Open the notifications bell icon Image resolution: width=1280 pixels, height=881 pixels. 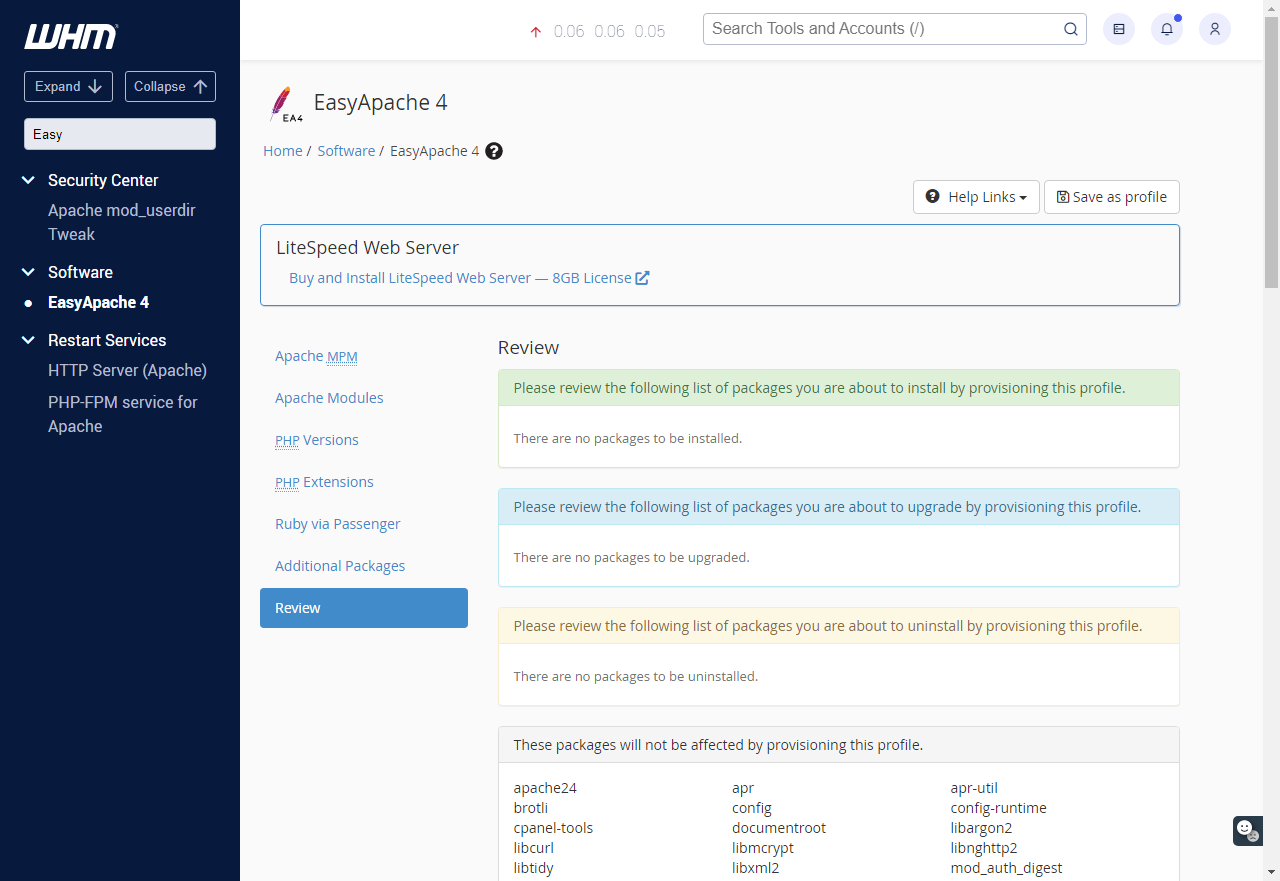[x=1167, y=29]
